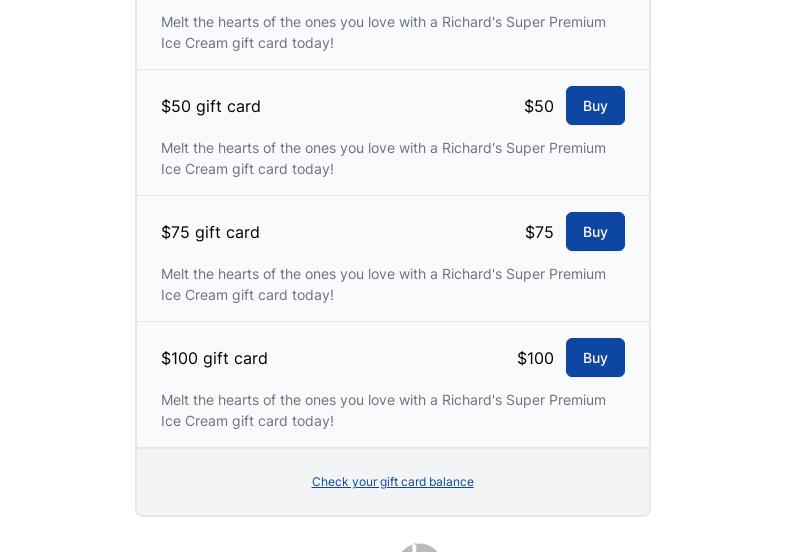Click empty space in the $75 gift card row
785x552 pixels.
[390, 232]
